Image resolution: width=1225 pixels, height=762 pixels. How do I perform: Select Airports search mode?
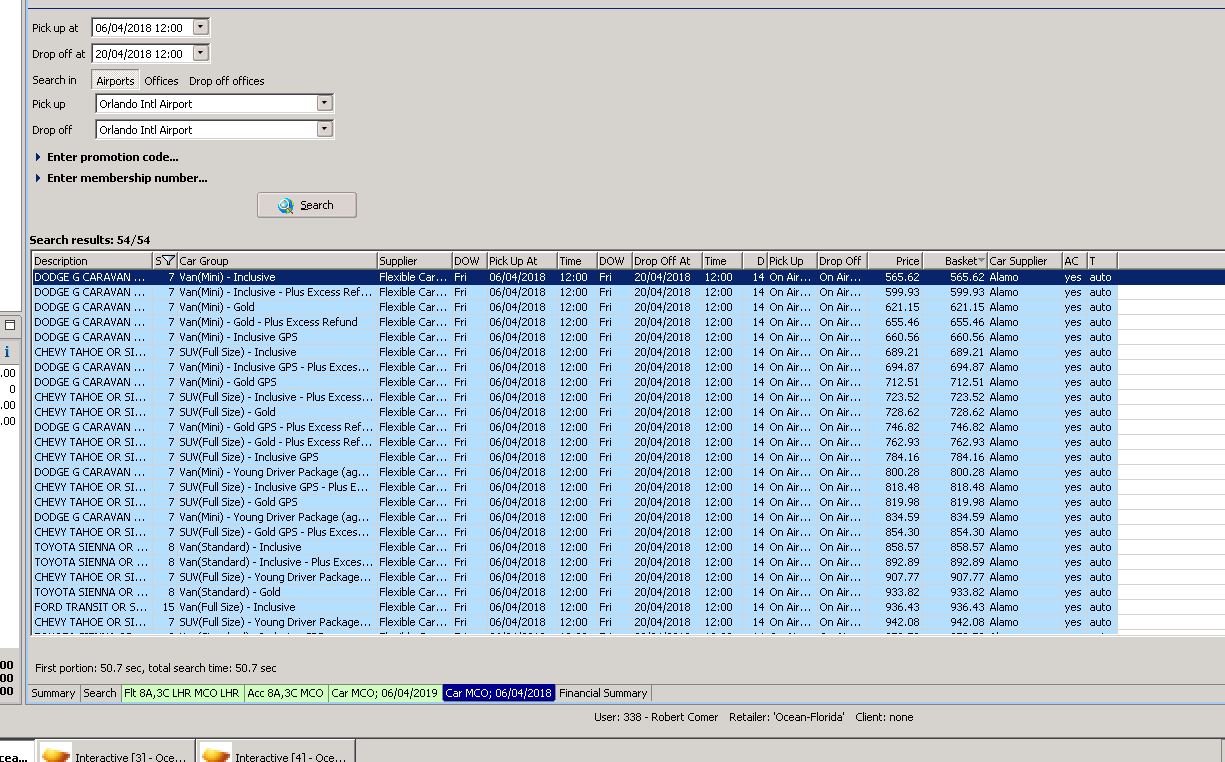[x=115, y=81]
